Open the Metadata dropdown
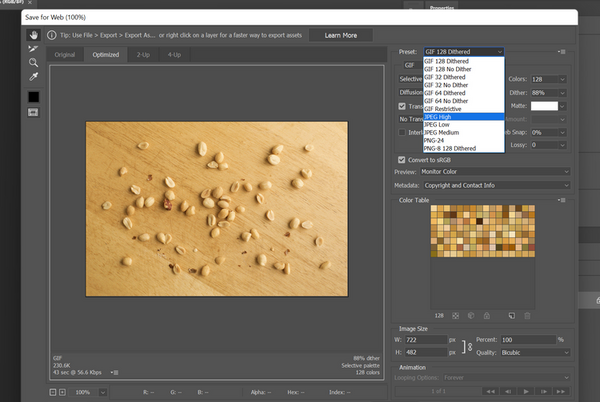The height and width of the screenshot is (402, 600). point(497,186)
